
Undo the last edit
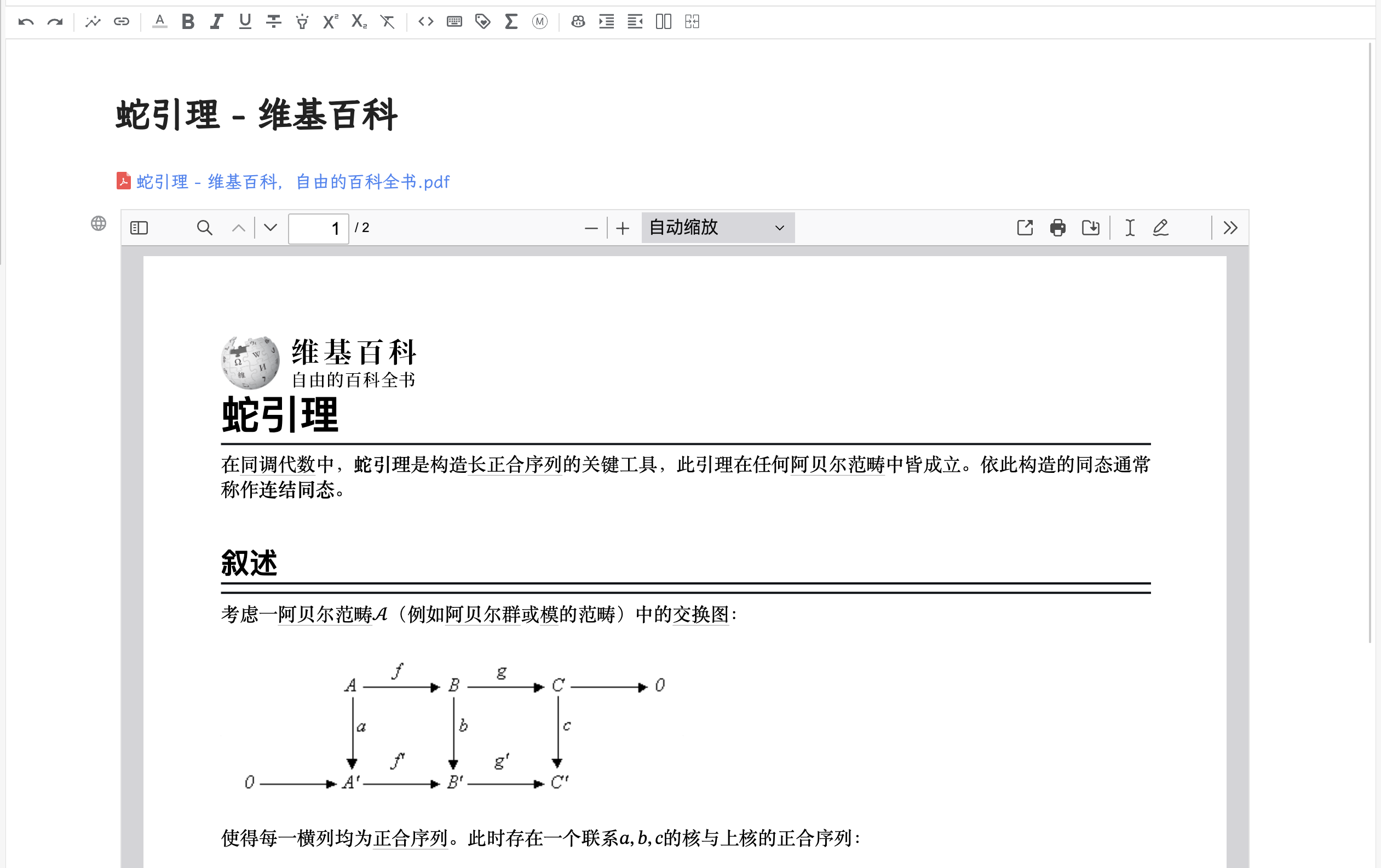(x=26, y=21)
